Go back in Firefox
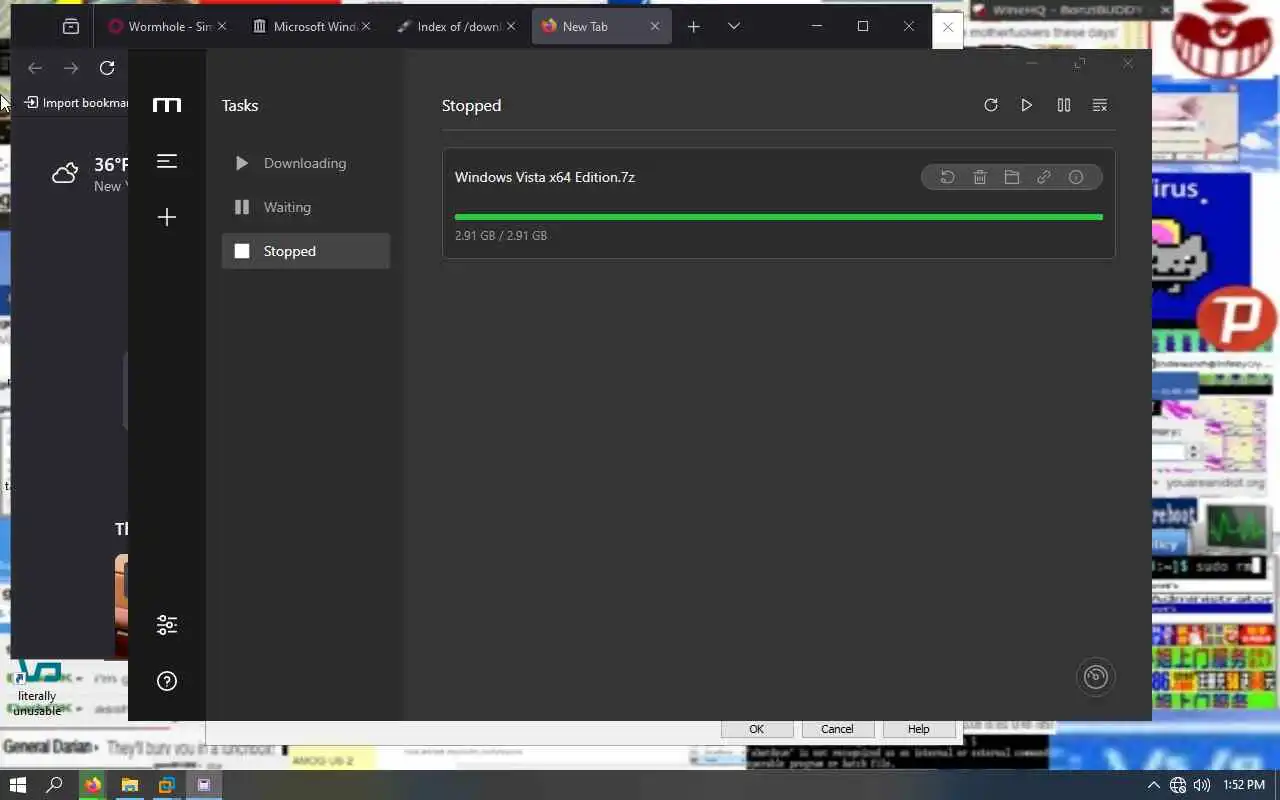 (35, 68)
